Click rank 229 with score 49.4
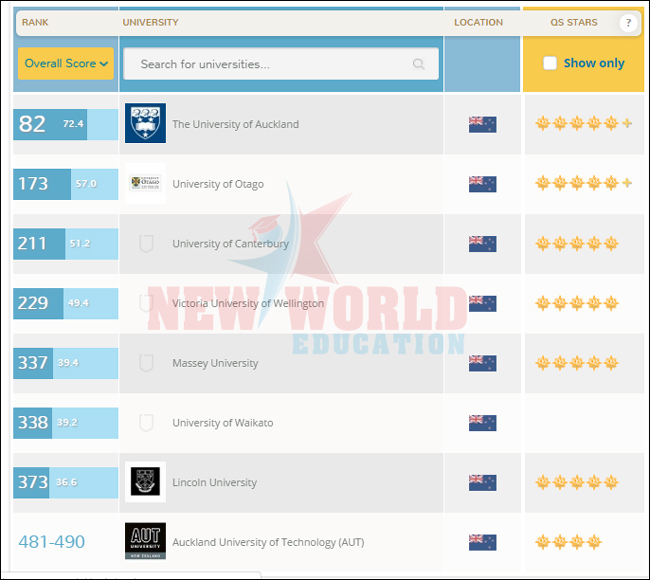650x580 pixels. (65, 303)
